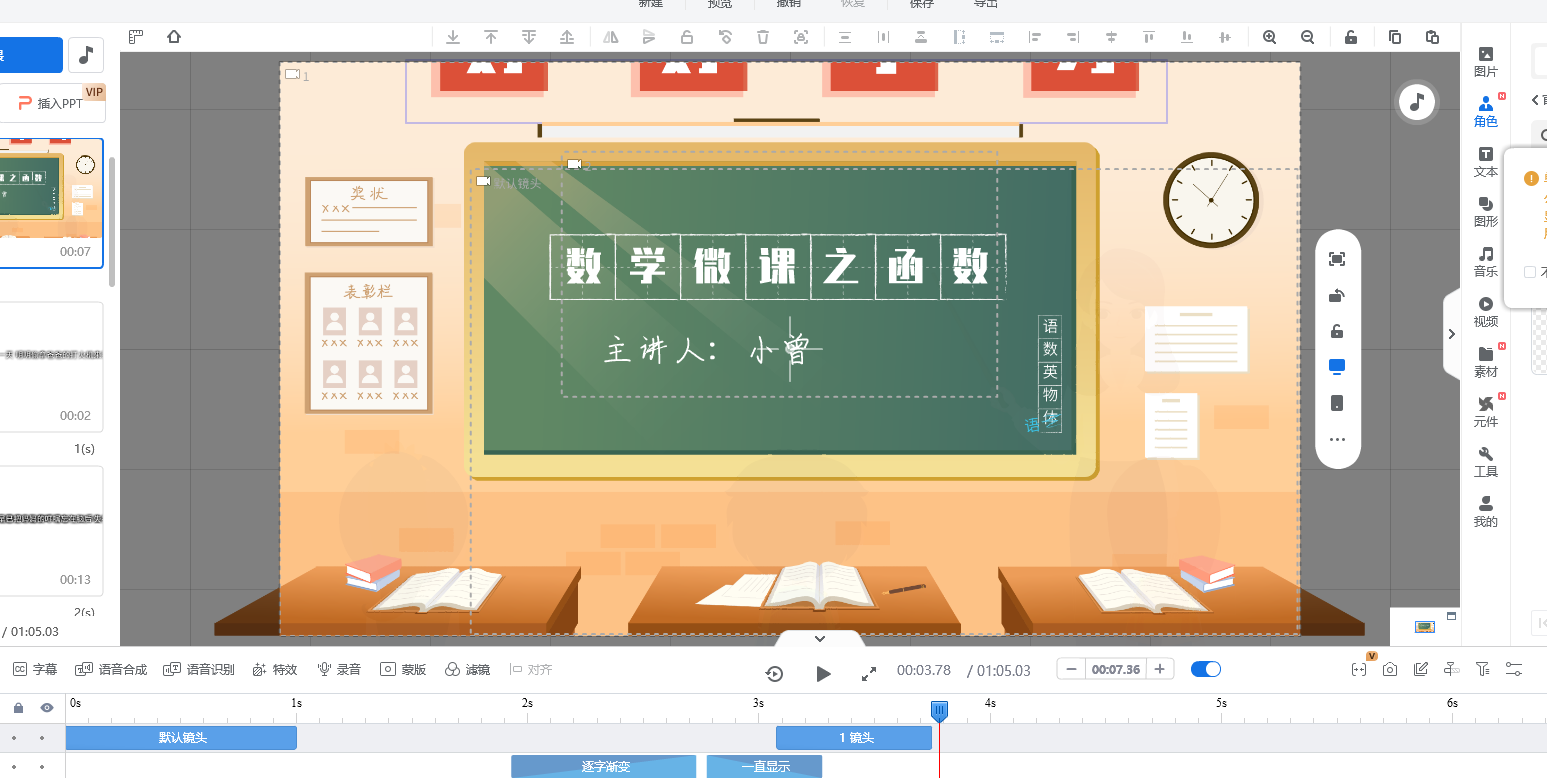The height and width of the screenshot is (778, 1547).
Task: Toggle timeline eye visibility icon
Action: [x=46, y=707]
